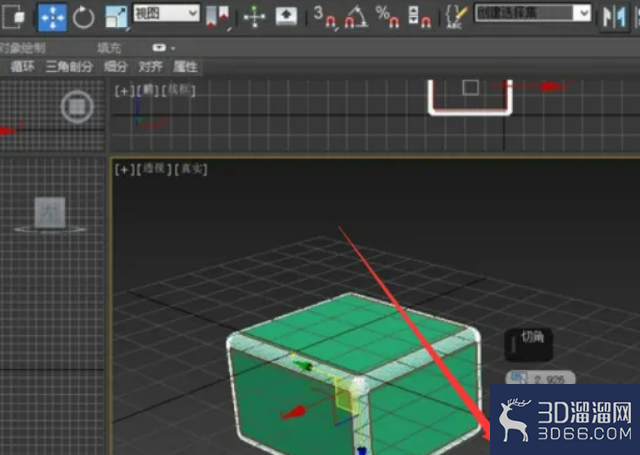Click the chamfer amount field 2.926
The width and height of the screenshot is (640, 455).
[x=549, y=380]
